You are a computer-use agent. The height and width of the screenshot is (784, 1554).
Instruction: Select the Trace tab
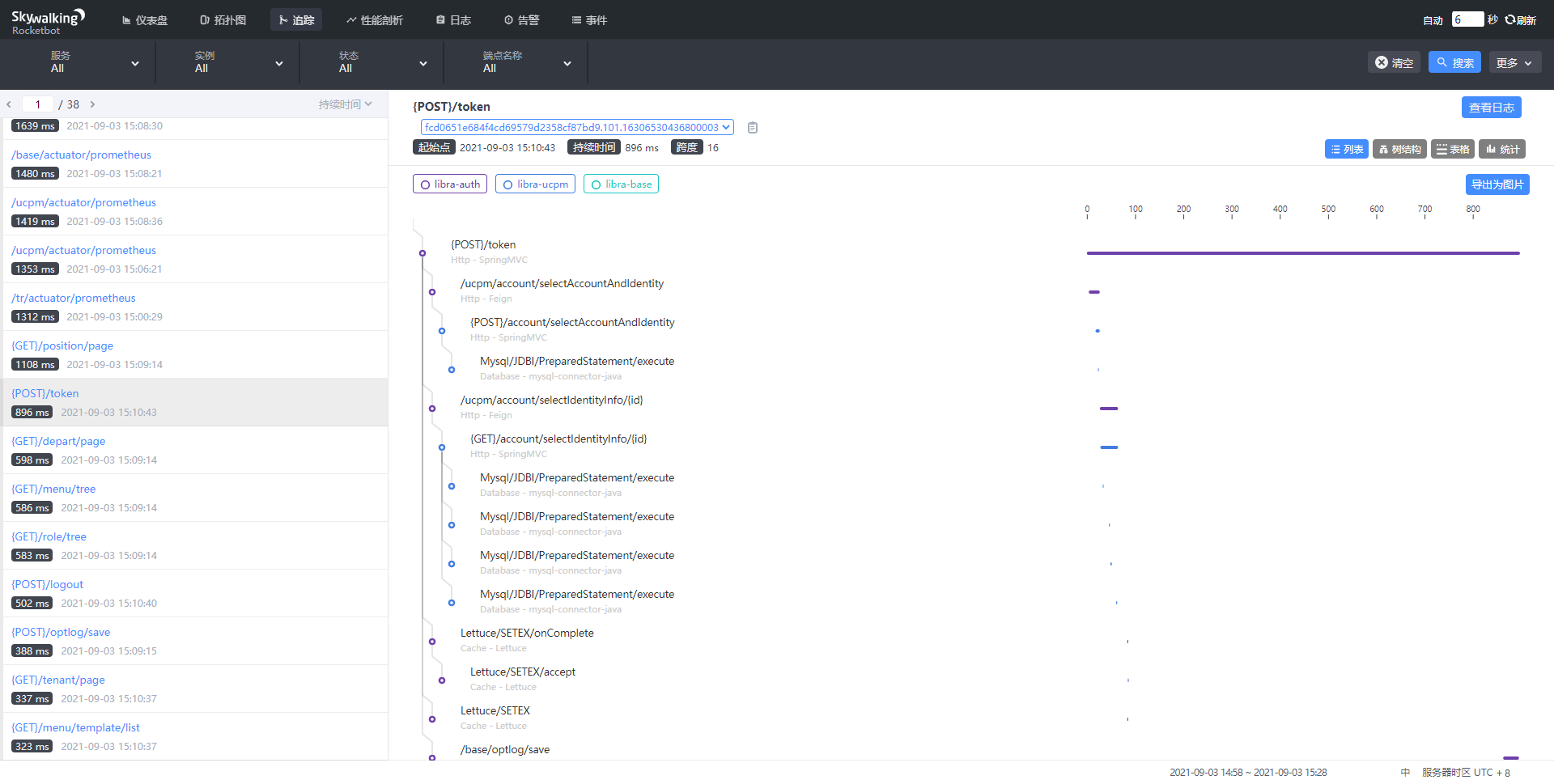click(x=296, y=20)
